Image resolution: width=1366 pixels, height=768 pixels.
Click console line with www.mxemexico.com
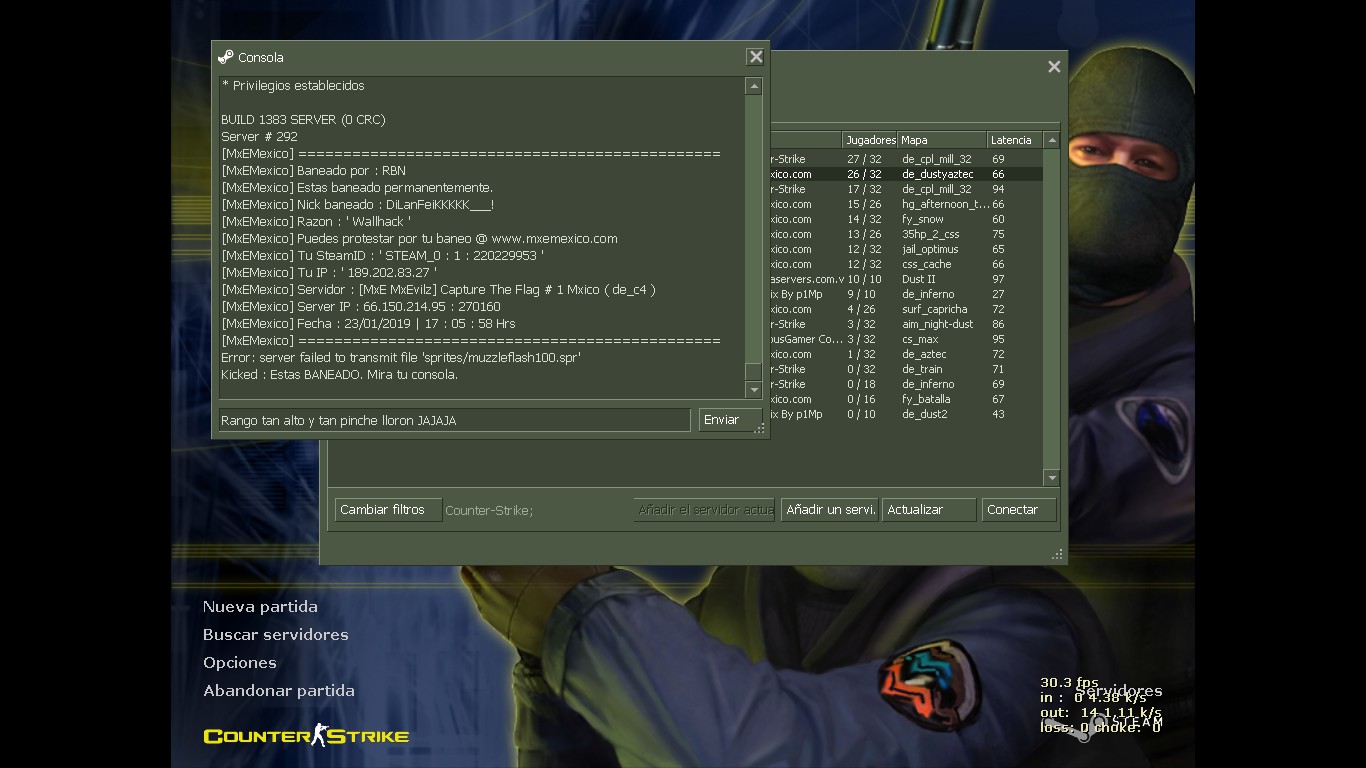[419, 239]
